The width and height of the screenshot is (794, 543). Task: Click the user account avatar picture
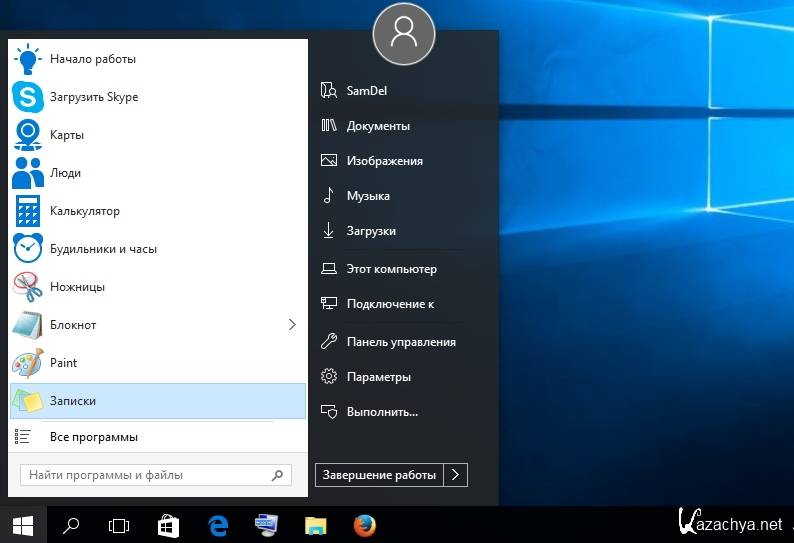(404, 33)
